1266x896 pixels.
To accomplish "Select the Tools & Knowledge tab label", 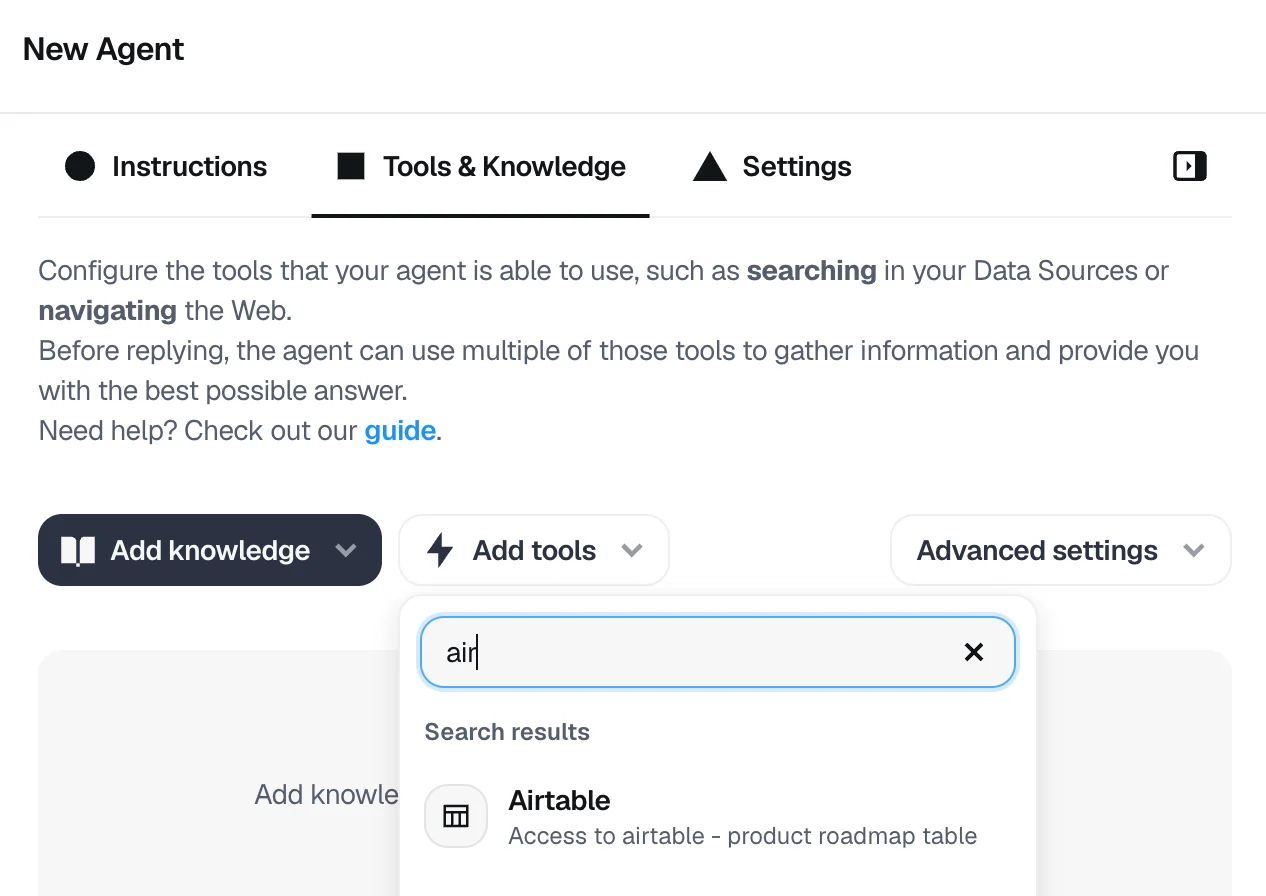I will 504,166.
